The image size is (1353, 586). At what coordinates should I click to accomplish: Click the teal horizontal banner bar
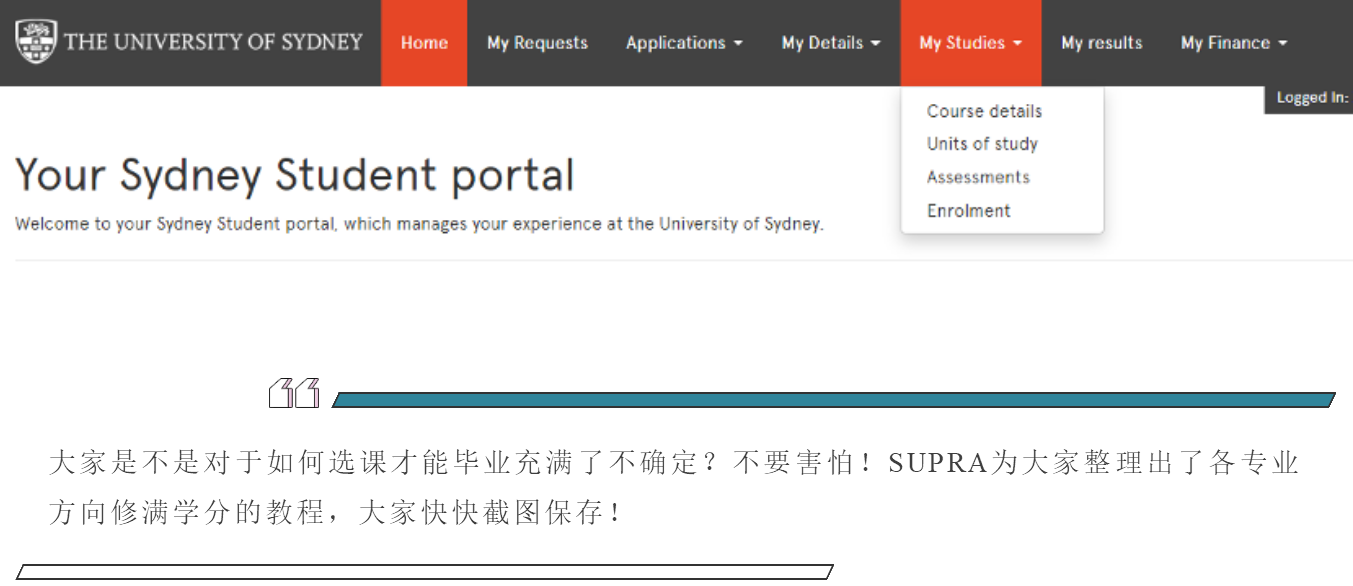(x=833, y=400)
